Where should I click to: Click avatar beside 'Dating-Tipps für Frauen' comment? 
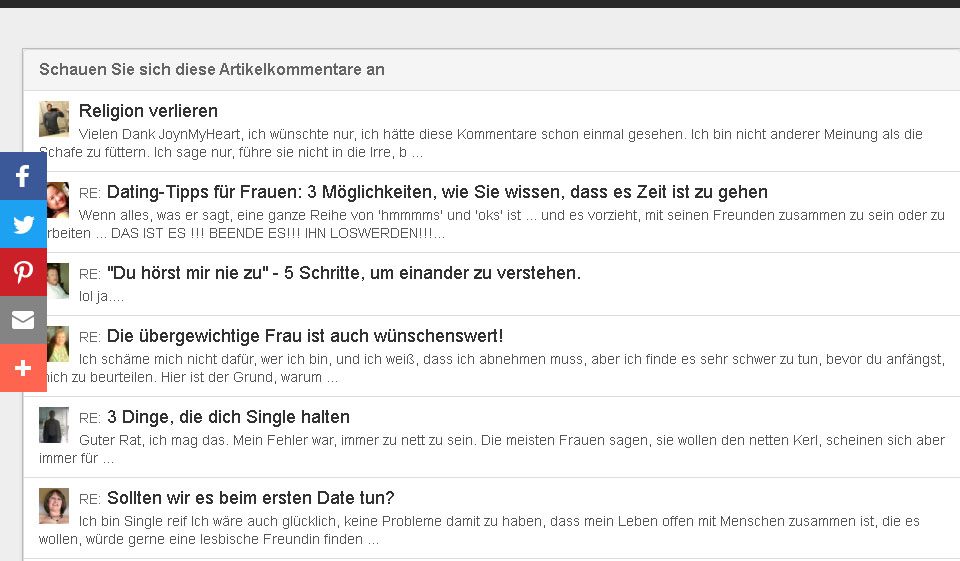[58, 200]
